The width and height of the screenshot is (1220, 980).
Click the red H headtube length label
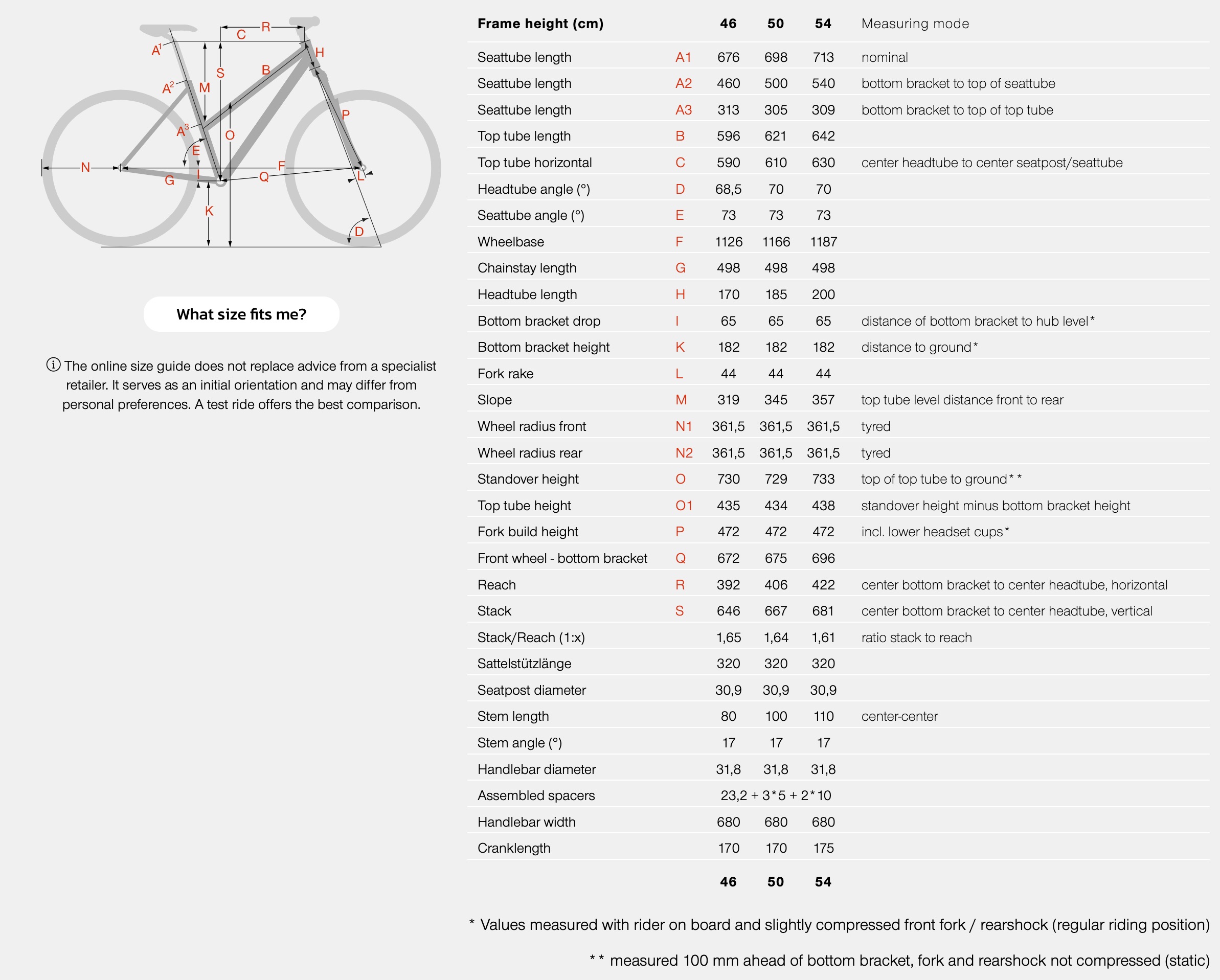point(320,53)
